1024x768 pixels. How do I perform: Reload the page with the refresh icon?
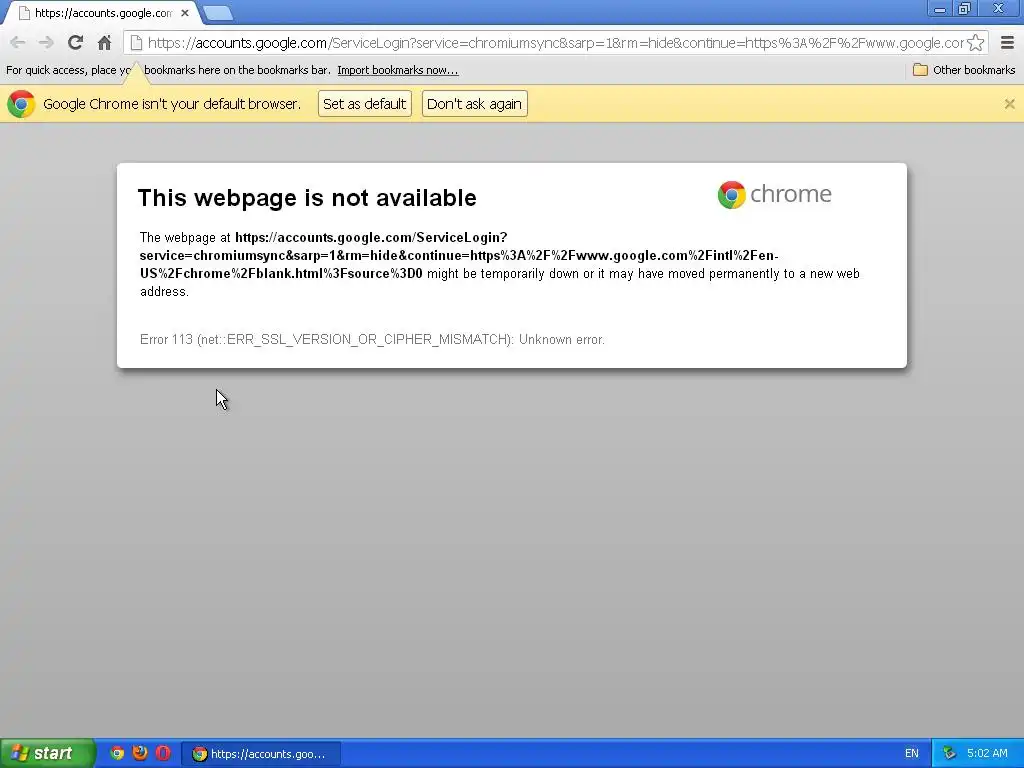click(75, 42)
